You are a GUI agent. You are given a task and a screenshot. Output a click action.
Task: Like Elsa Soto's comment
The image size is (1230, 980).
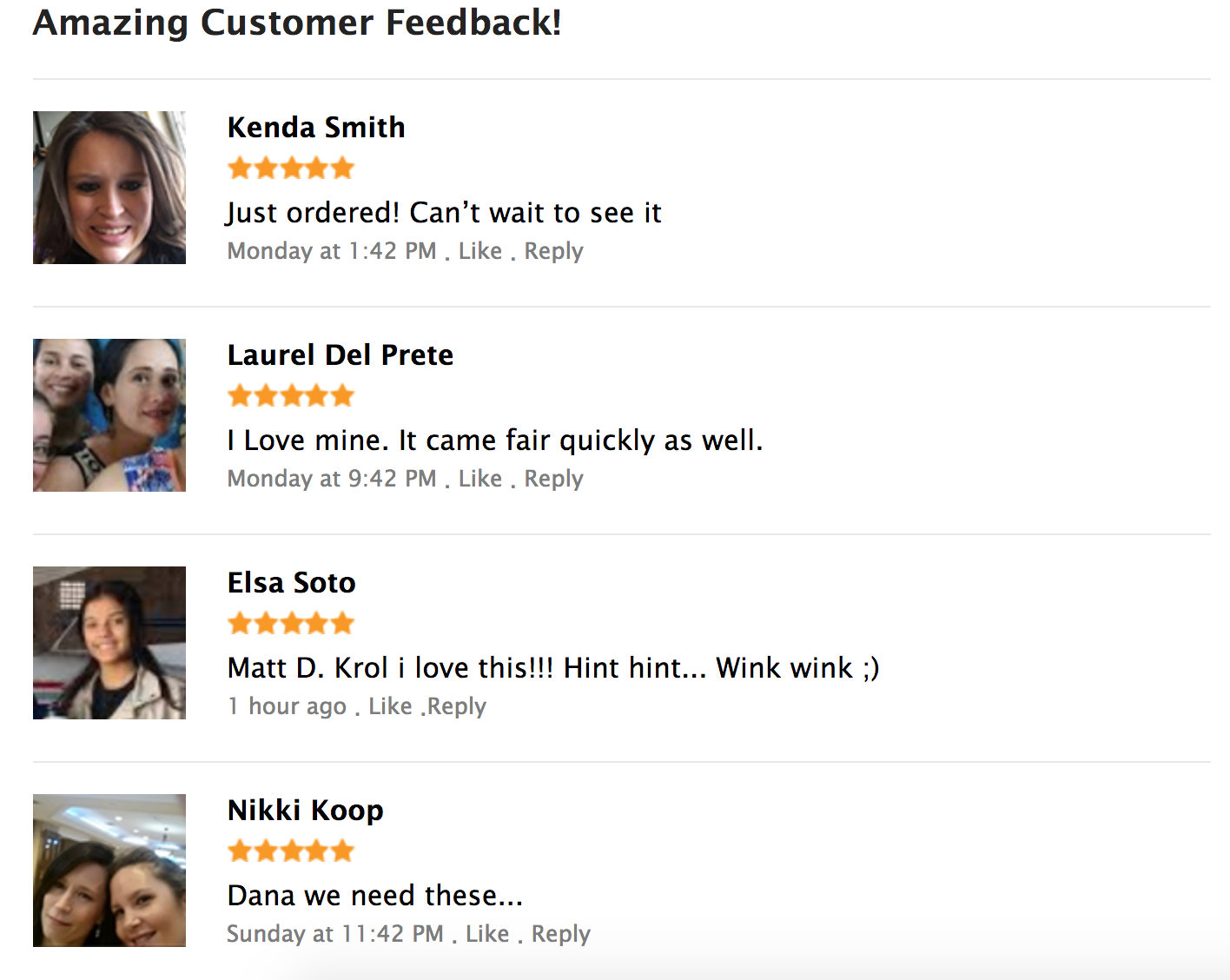[390, 706]
